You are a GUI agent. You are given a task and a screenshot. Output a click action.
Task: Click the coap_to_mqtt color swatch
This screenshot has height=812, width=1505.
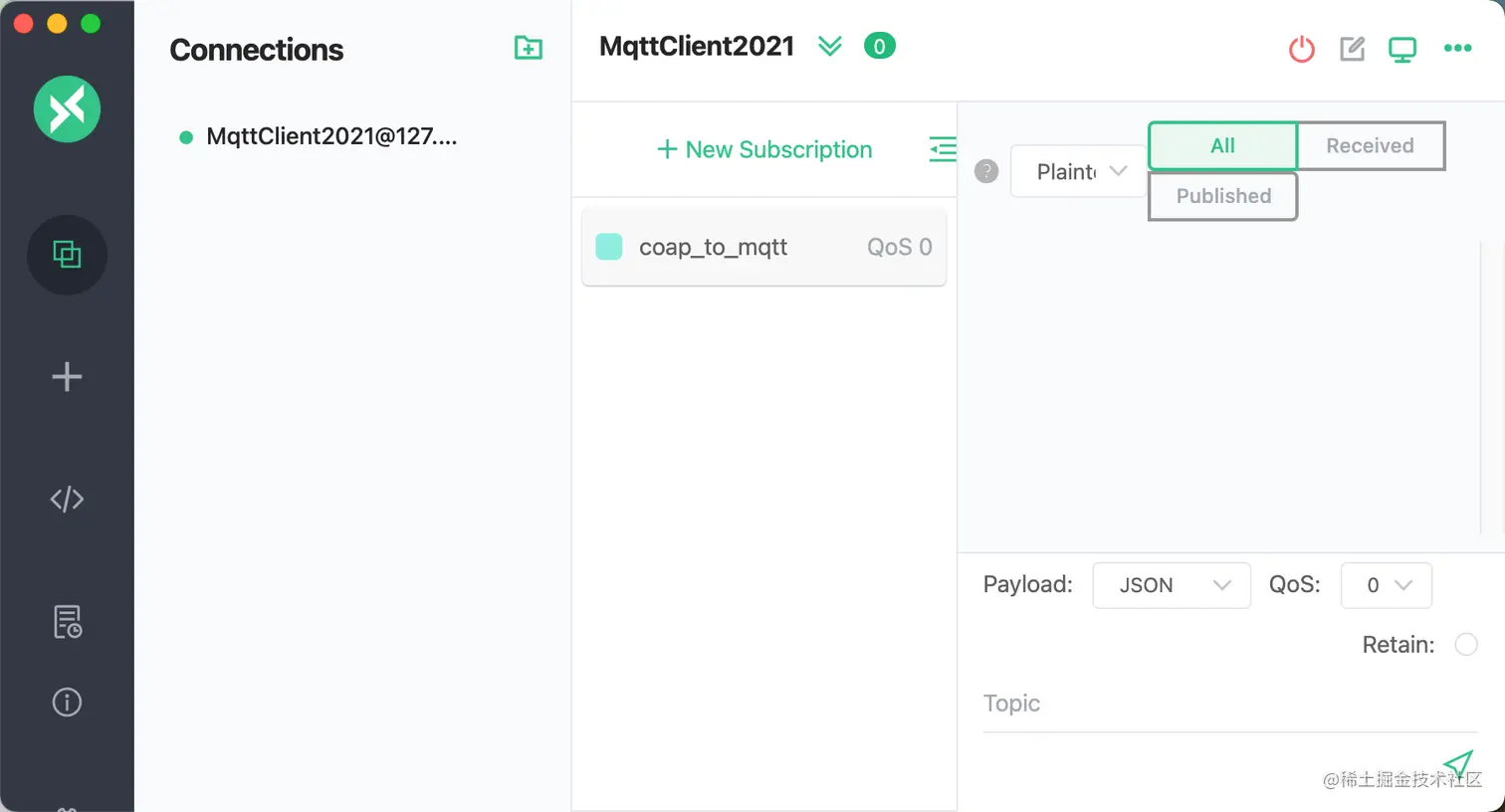pos(608,247)
